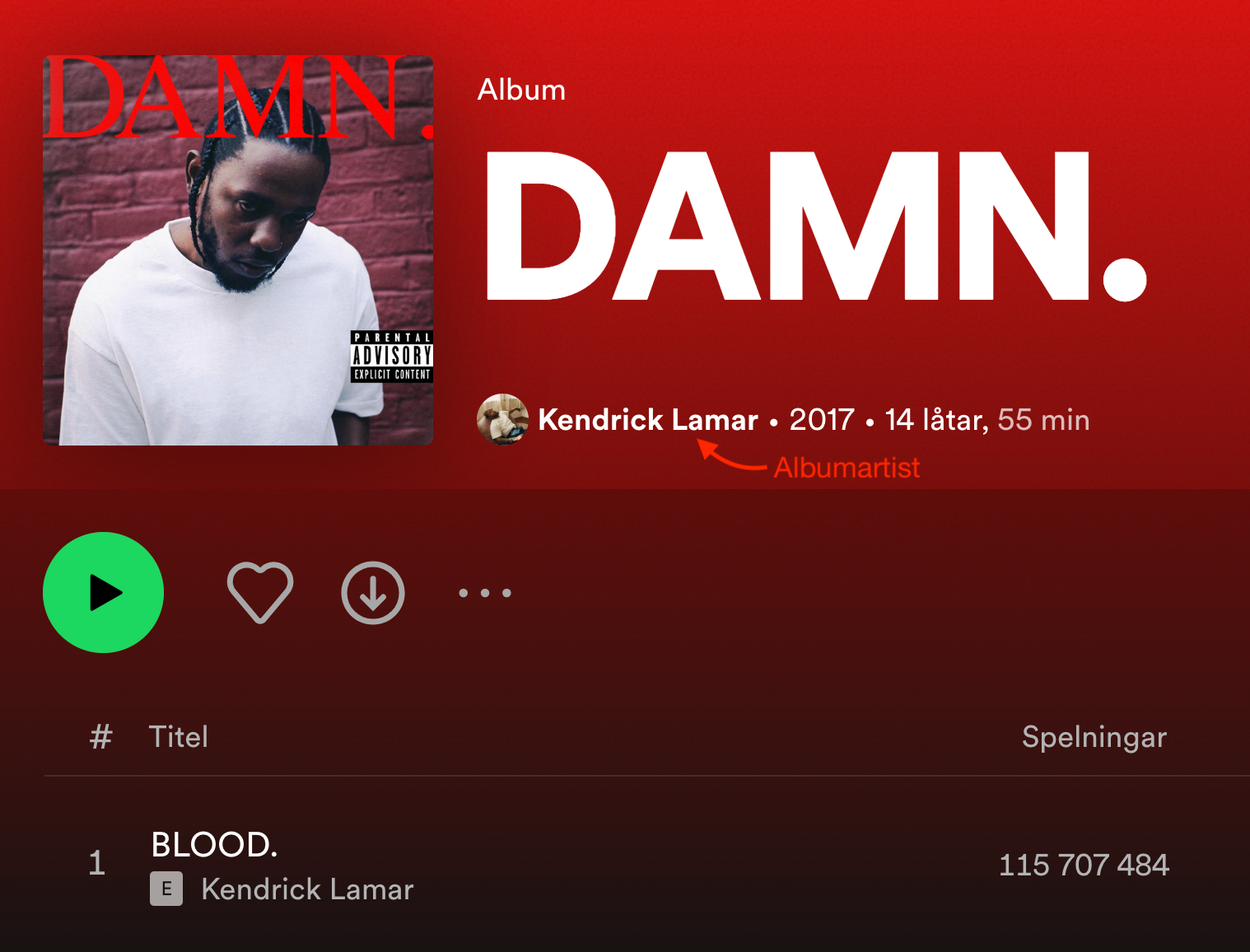This screenshot has height=952, width=1250.
Task: Click the Album type label
Action: click(521, 90)
